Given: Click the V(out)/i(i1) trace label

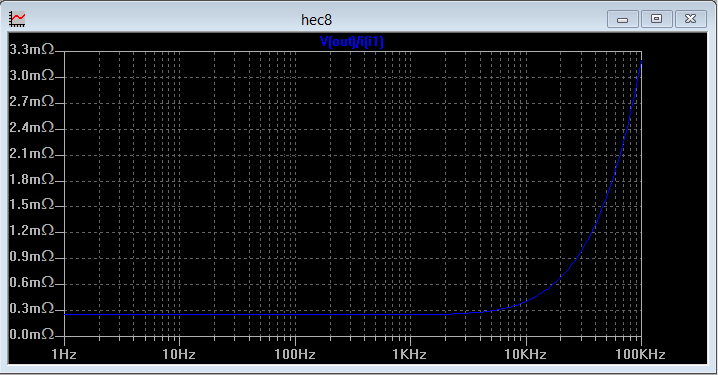Looking at the screenshot, I should (352, 42).
